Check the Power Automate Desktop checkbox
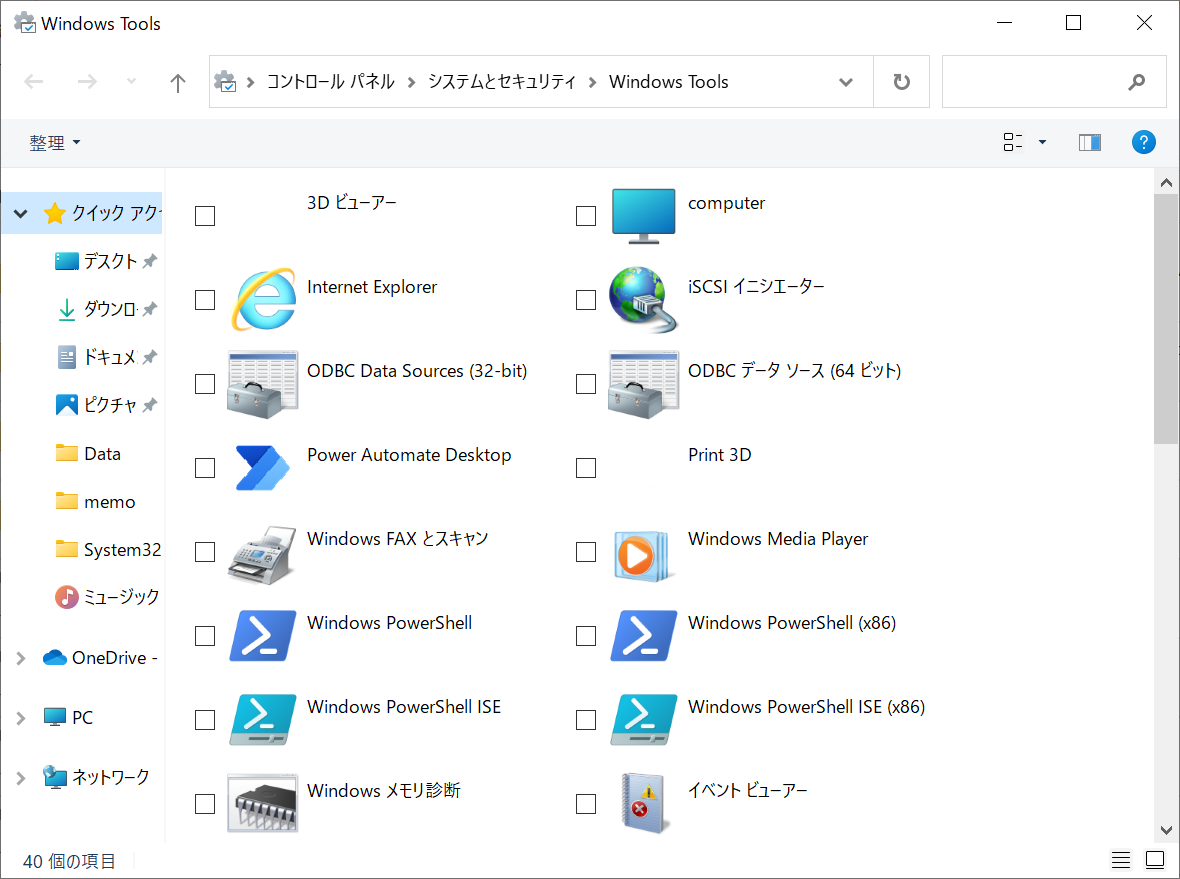 click(x=205, y=468)
